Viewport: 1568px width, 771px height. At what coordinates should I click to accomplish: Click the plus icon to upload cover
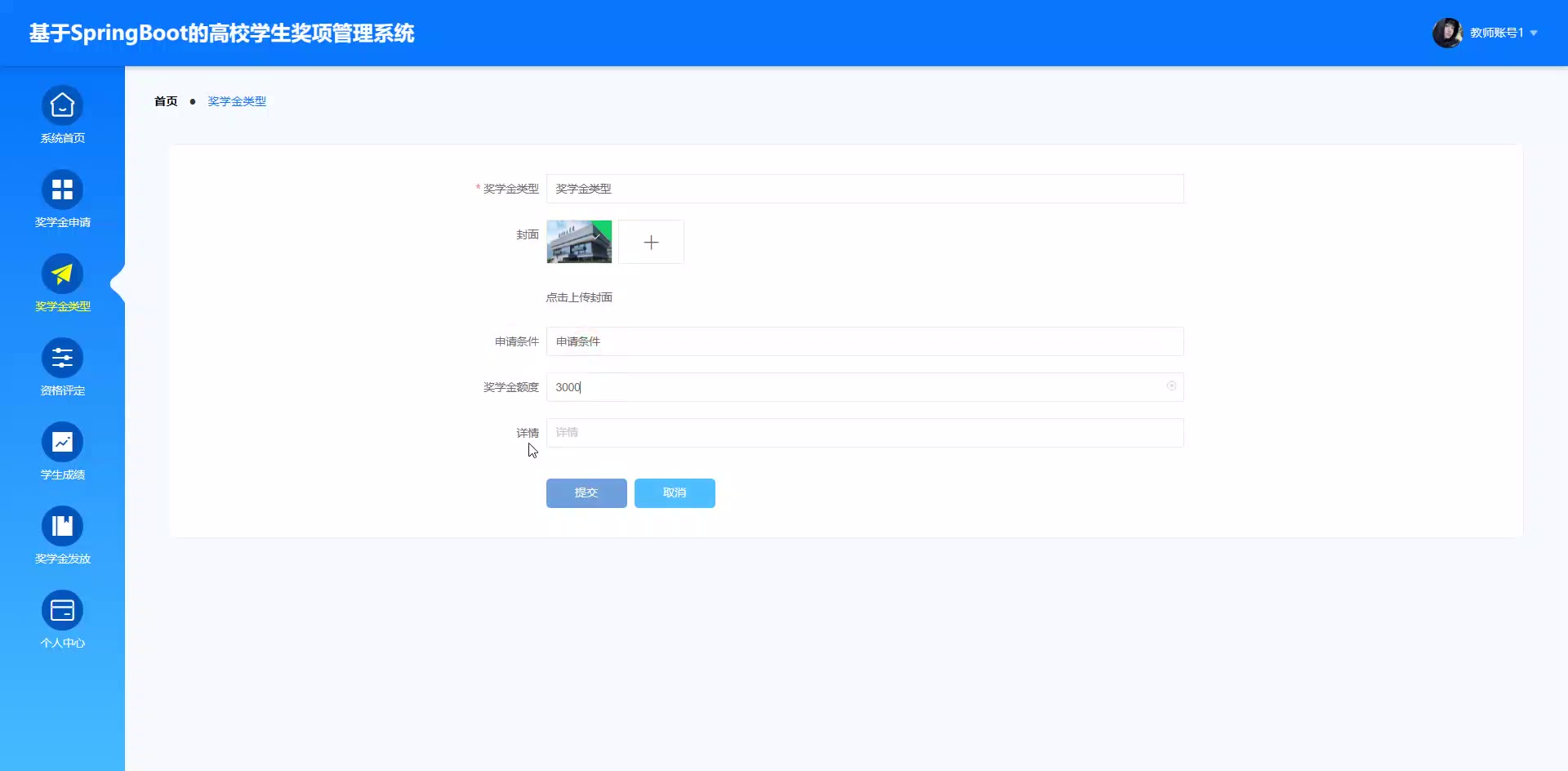click(651, 242)
